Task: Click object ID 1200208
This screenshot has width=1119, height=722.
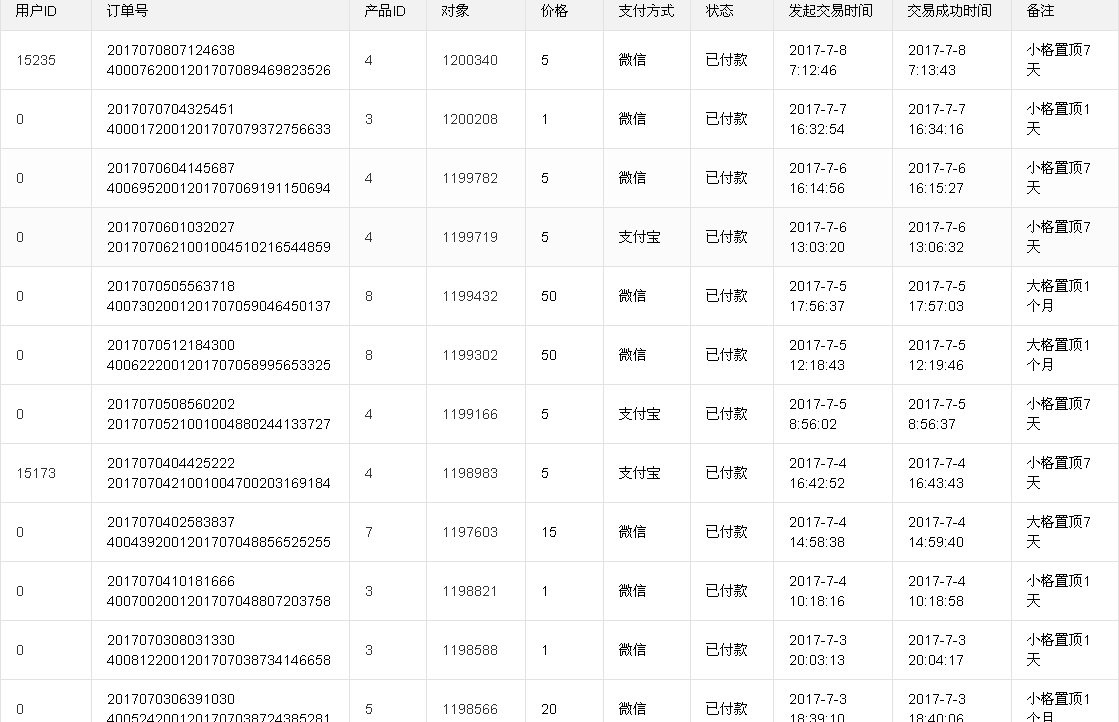Action: [x=470, y=119]
